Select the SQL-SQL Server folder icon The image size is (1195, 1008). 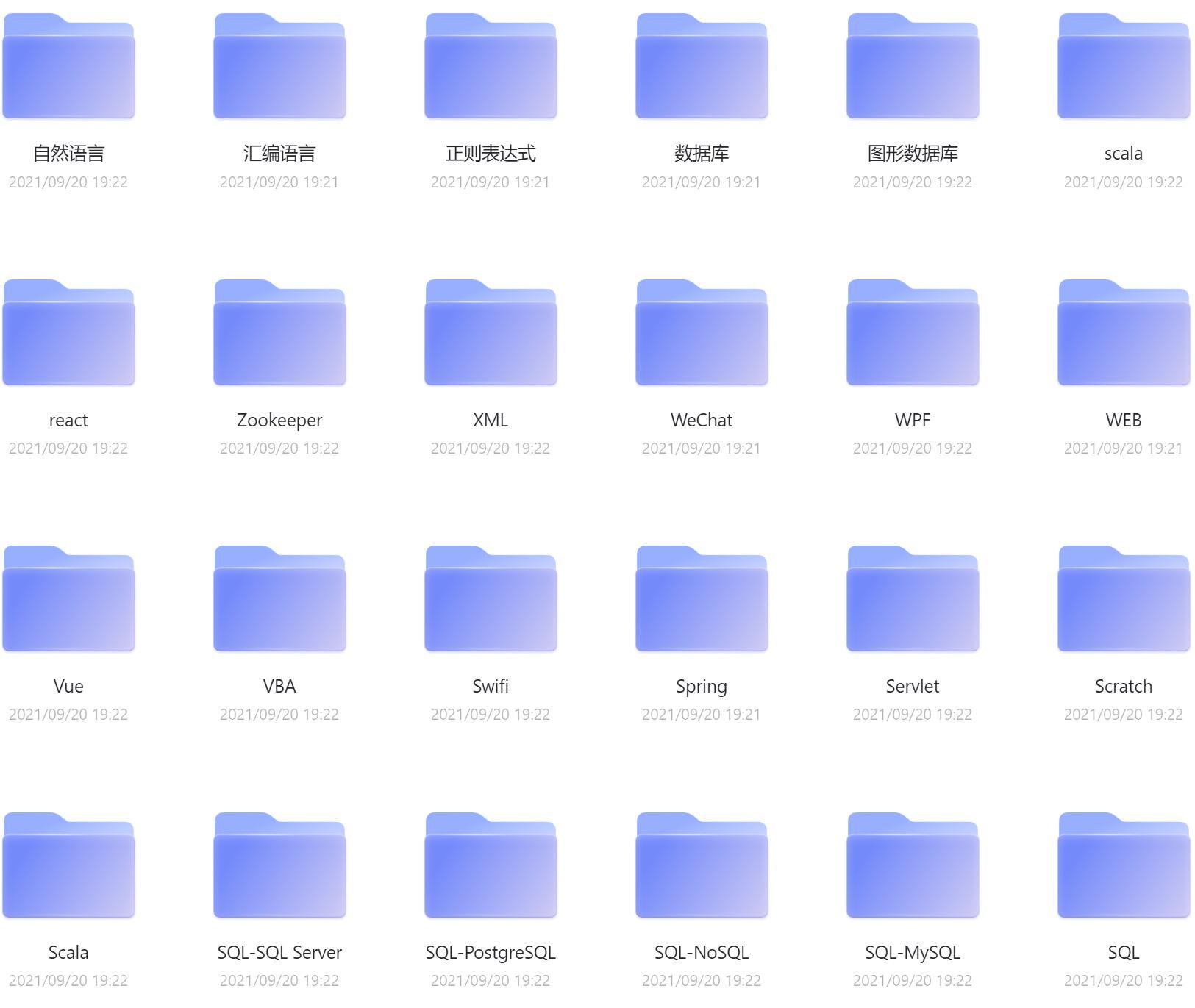pyautogui.click(x=279, y=865)
